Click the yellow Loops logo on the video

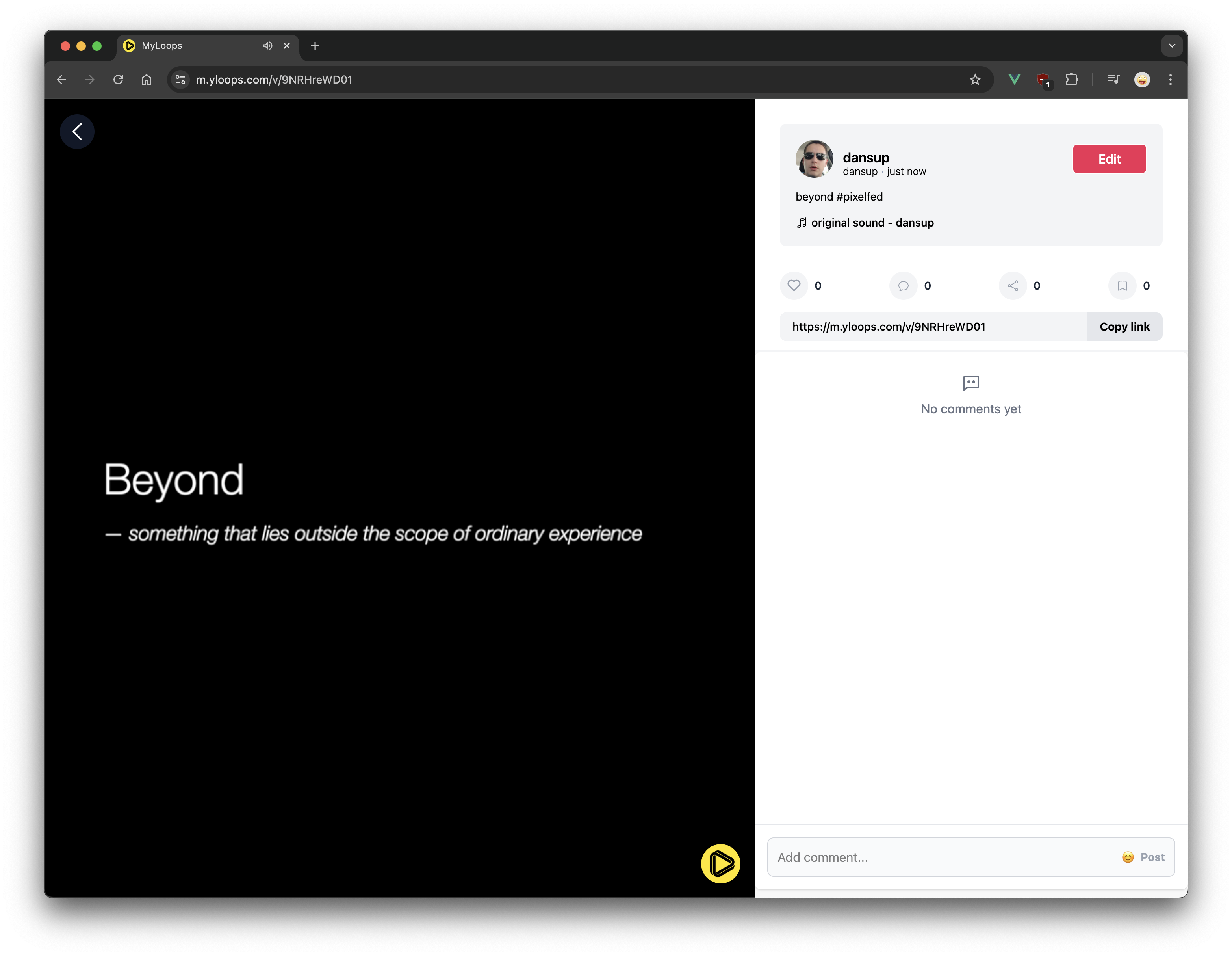click(x=720, y=863)
